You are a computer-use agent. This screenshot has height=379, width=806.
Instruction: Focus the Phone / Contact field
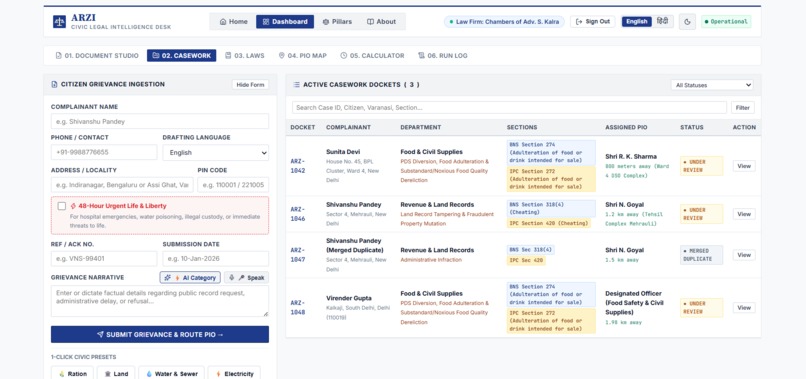click(x=104, y=152)
